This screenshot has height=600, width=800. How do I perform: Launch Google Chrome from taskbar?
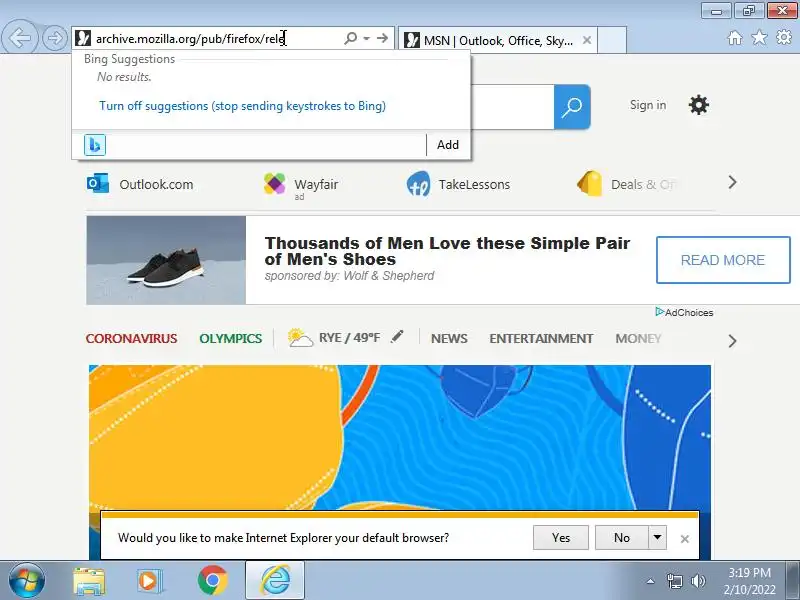[212, 580]
